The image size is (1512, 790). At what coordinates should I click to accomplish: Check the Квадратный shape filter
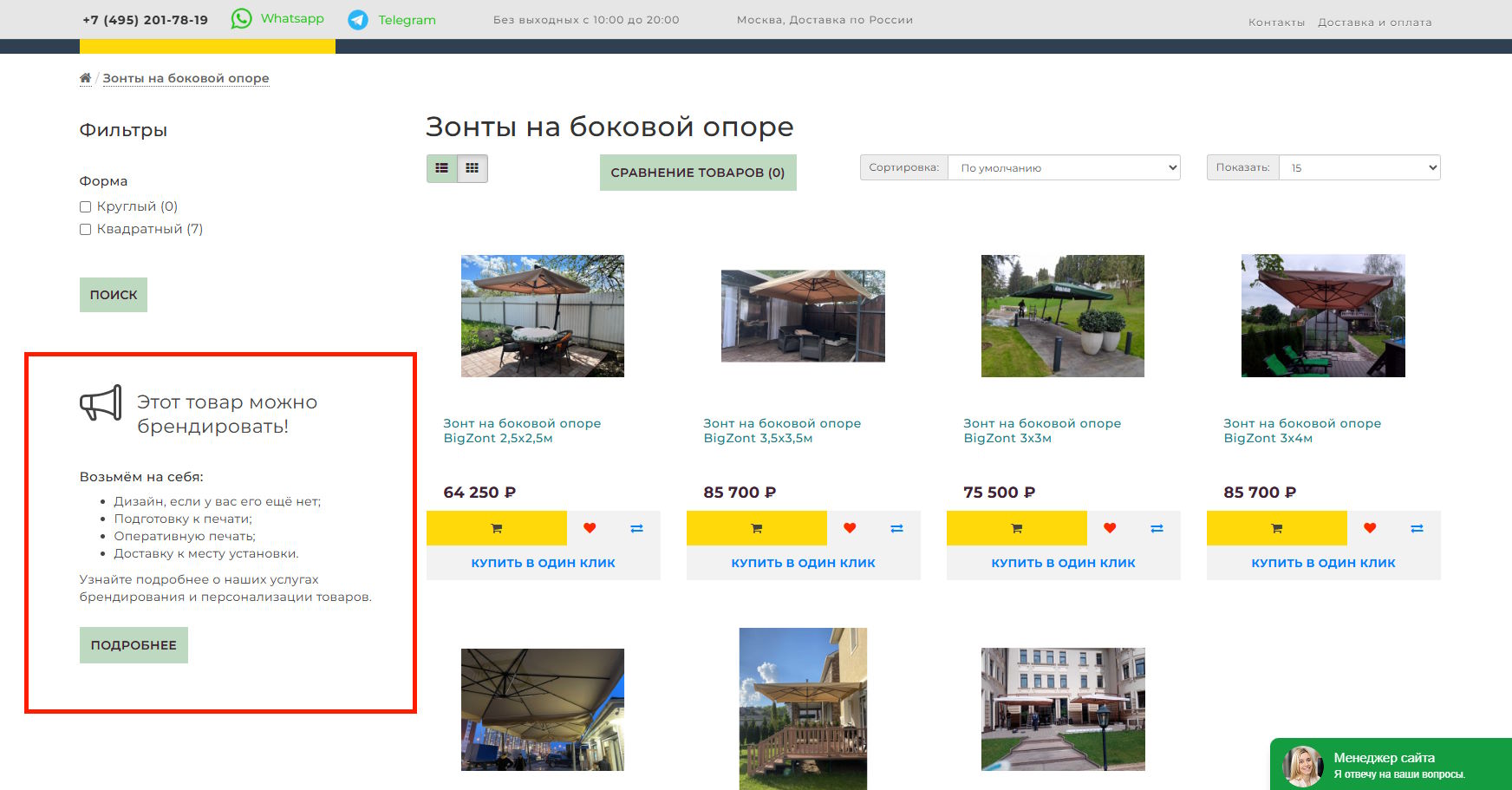tap(86, 229)
